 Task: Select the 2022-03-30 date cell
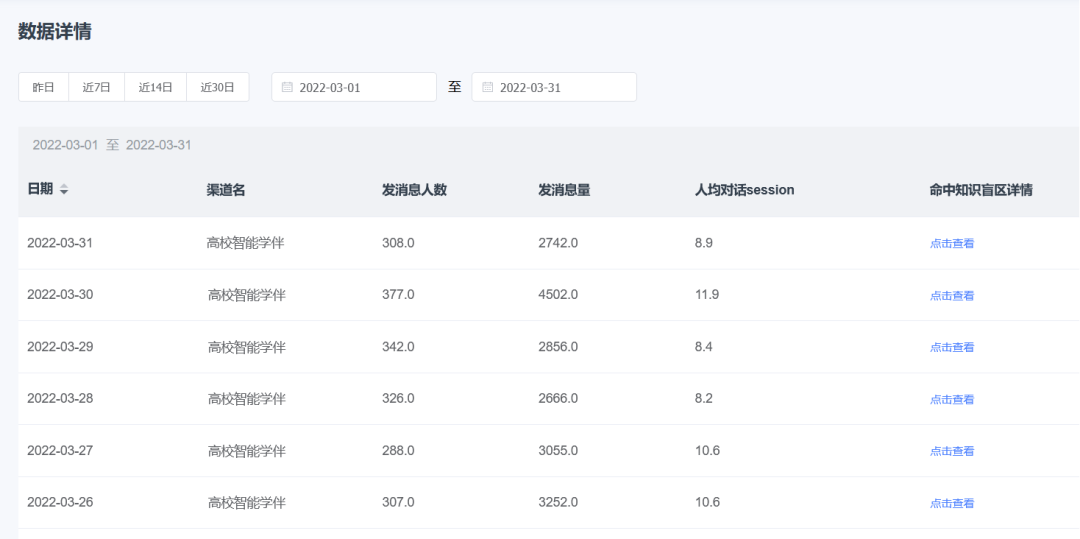point(60,295)
